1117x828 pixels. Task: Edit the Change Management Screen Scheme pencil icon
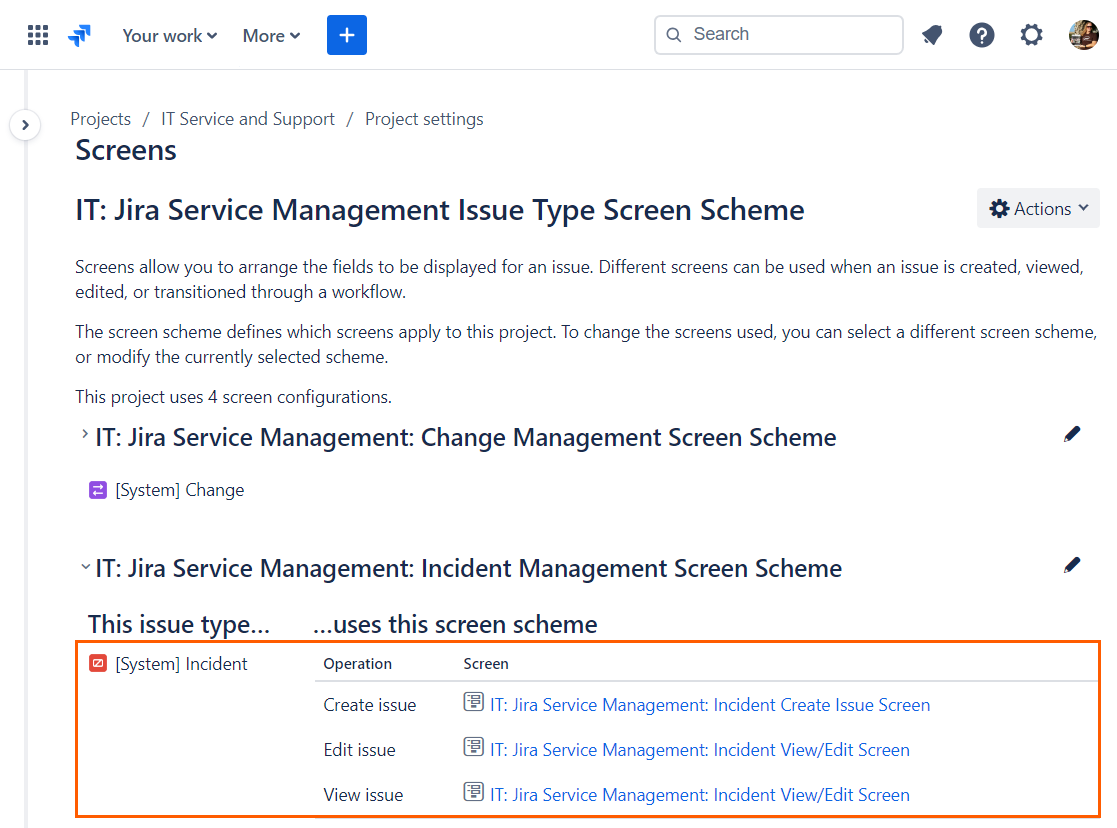1072,433
